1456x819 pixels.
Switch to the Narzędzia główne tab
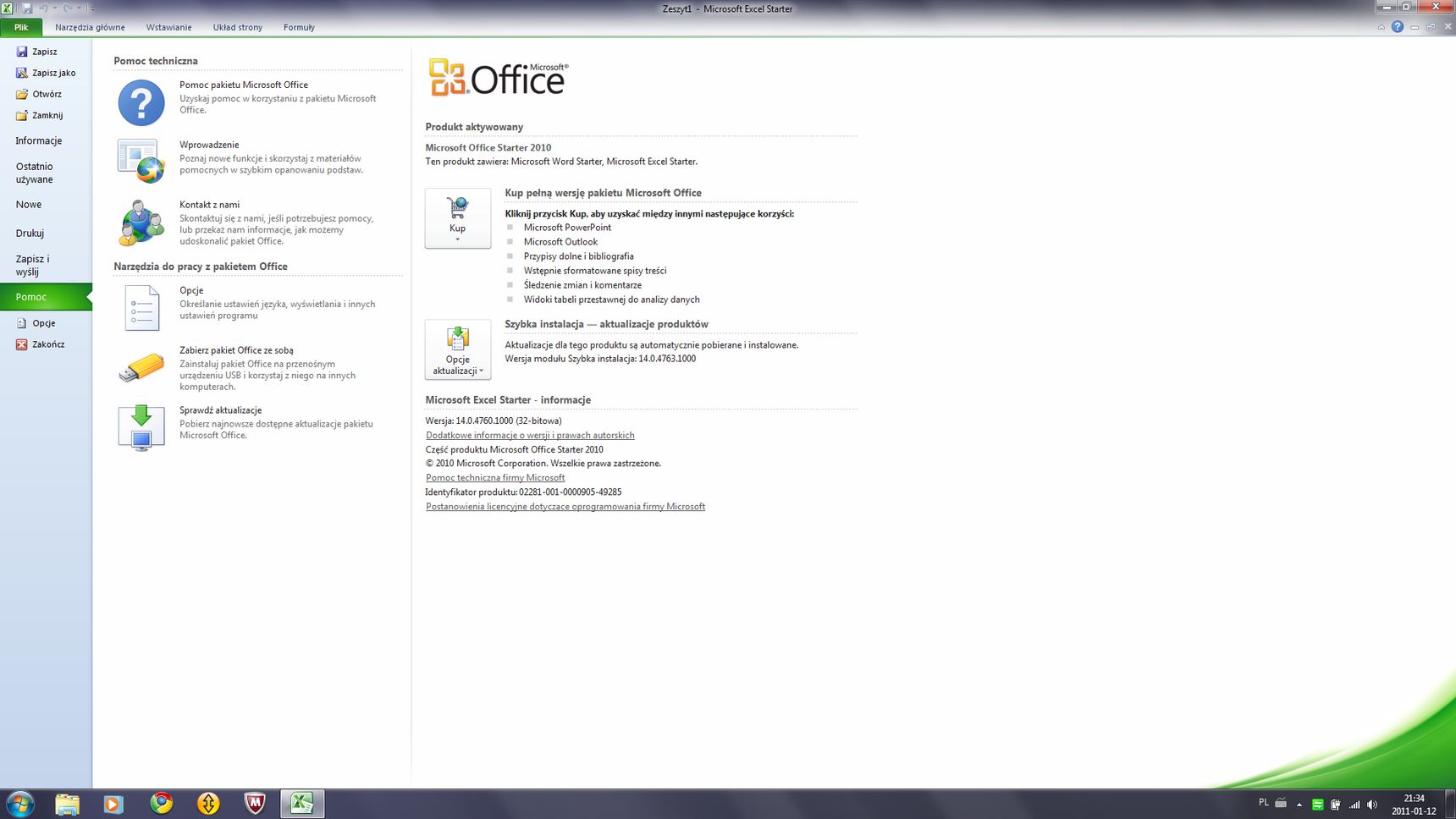[x=91, y=27]
